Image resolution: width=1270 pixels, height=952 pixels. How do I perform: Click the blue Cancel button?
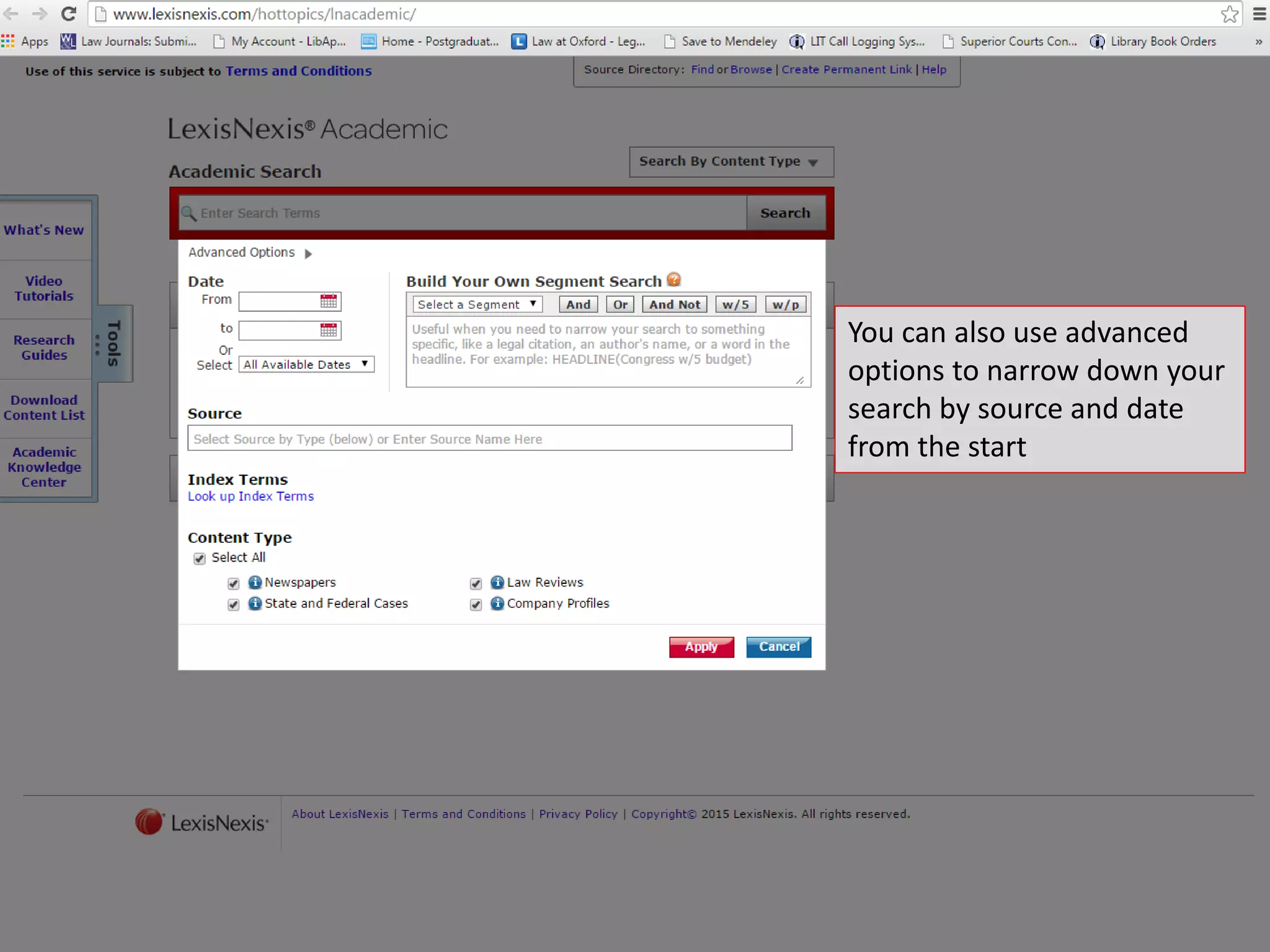[779, 646]
